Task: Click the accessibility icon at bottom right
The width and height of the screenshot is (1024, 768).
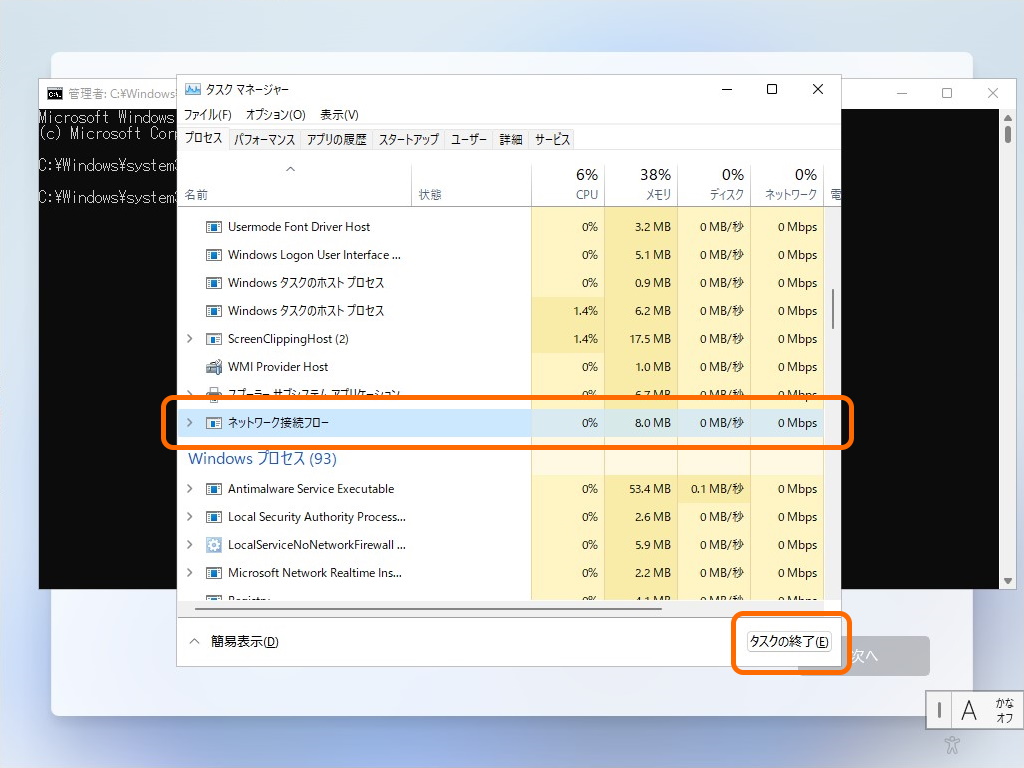Action: 952,744
